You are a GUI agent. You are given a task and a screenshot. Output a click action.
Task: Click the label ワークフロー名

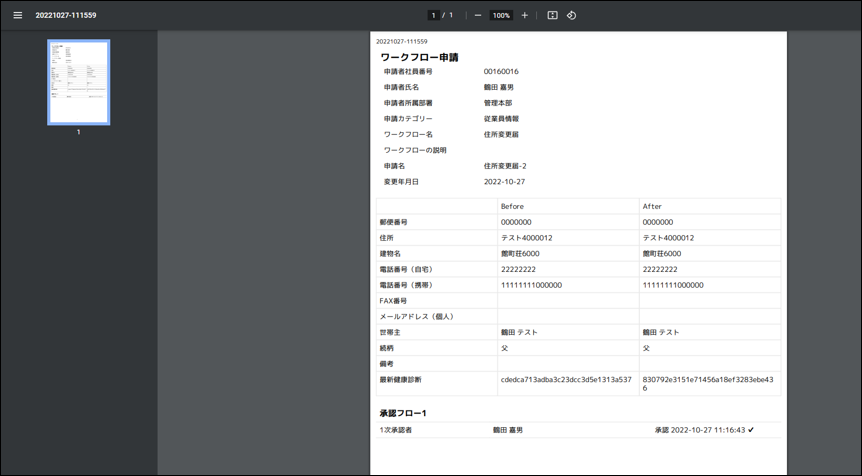click(408, 134)
